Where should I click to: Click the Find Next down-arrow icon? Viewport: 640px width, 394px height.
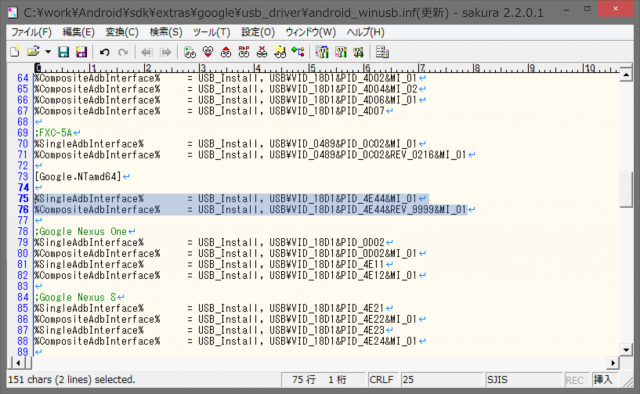pyautogui.click(x=208, y=52)
